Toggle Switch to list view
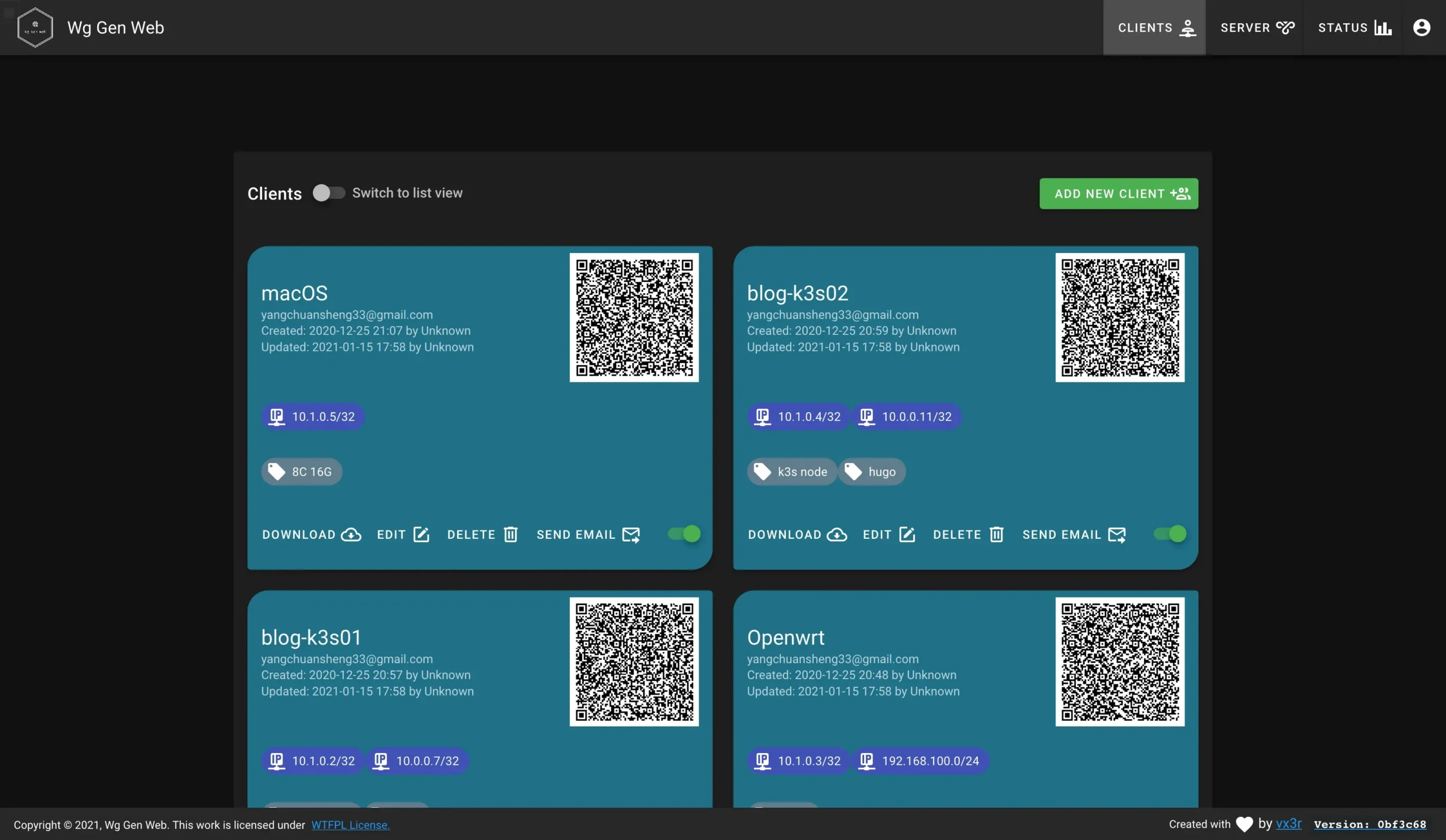This screenshot has height=840, width=1446. point(328,193)
